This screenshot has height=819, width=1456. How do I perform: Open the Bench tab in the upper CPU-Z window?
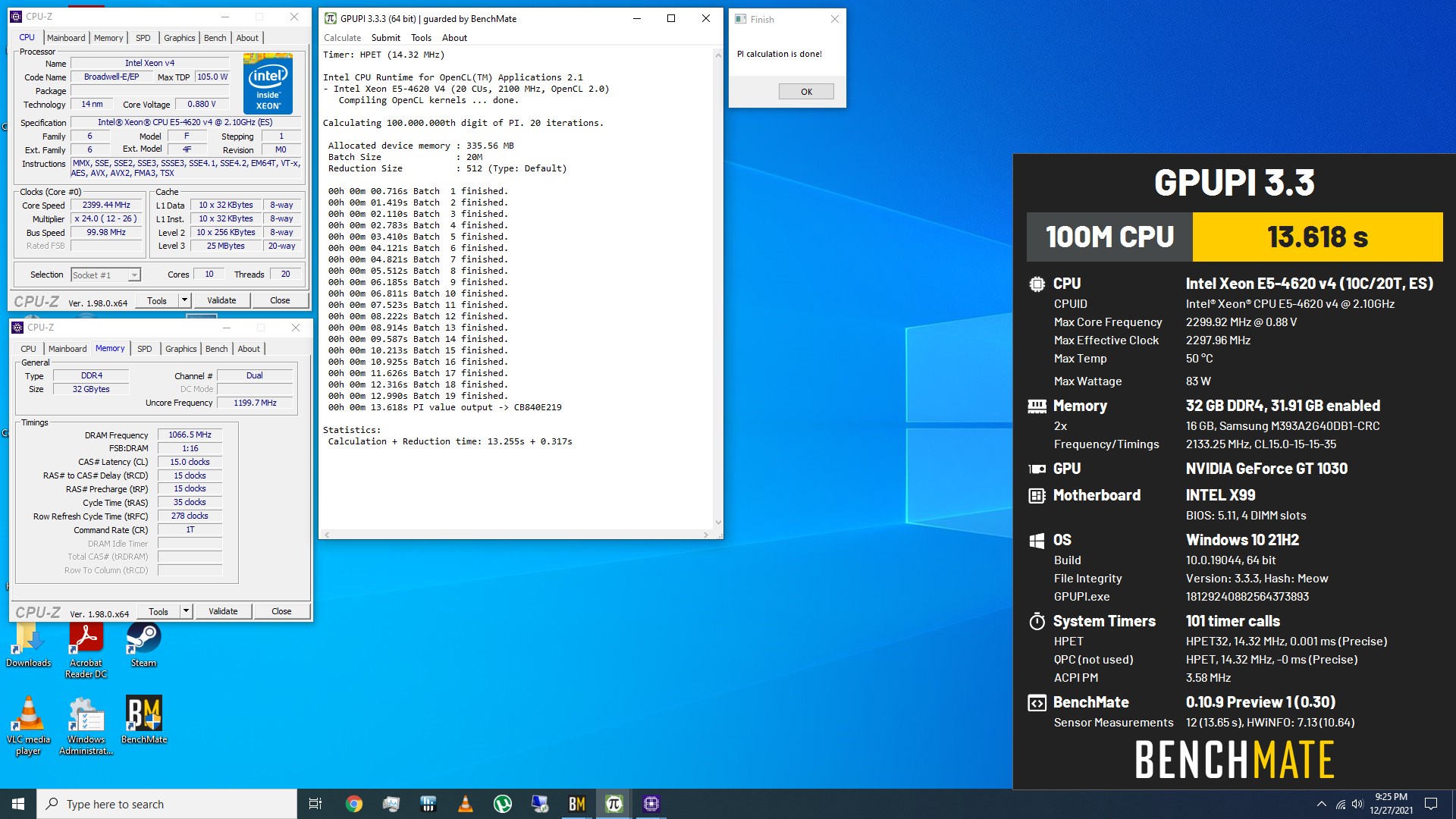click(x=215, y=38)
